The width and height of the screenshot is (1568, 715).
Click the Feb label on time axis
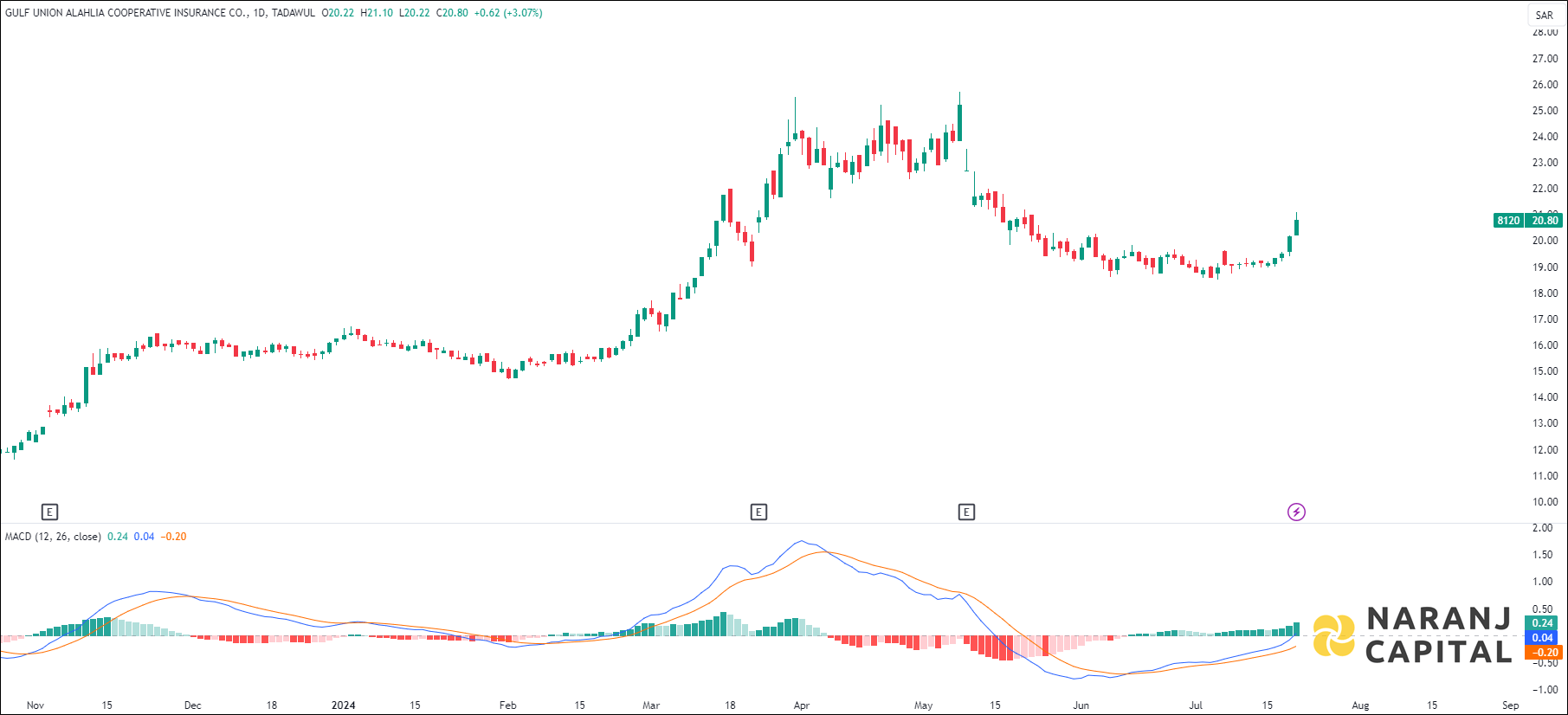coord(508,705)
